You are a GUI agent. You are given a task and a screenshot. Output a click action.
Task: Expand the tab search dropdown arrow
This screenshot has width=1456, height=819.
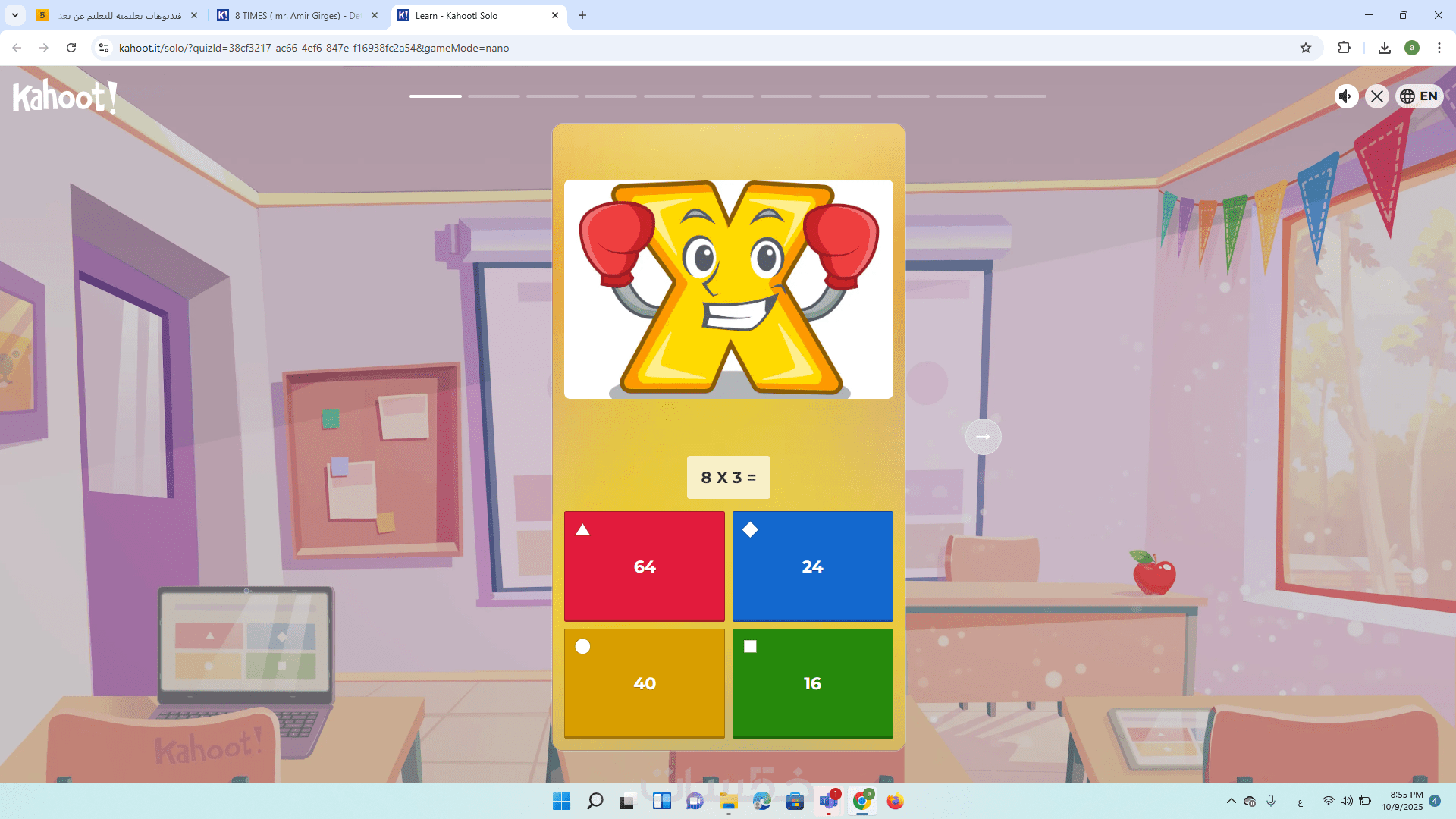[15, 15]
